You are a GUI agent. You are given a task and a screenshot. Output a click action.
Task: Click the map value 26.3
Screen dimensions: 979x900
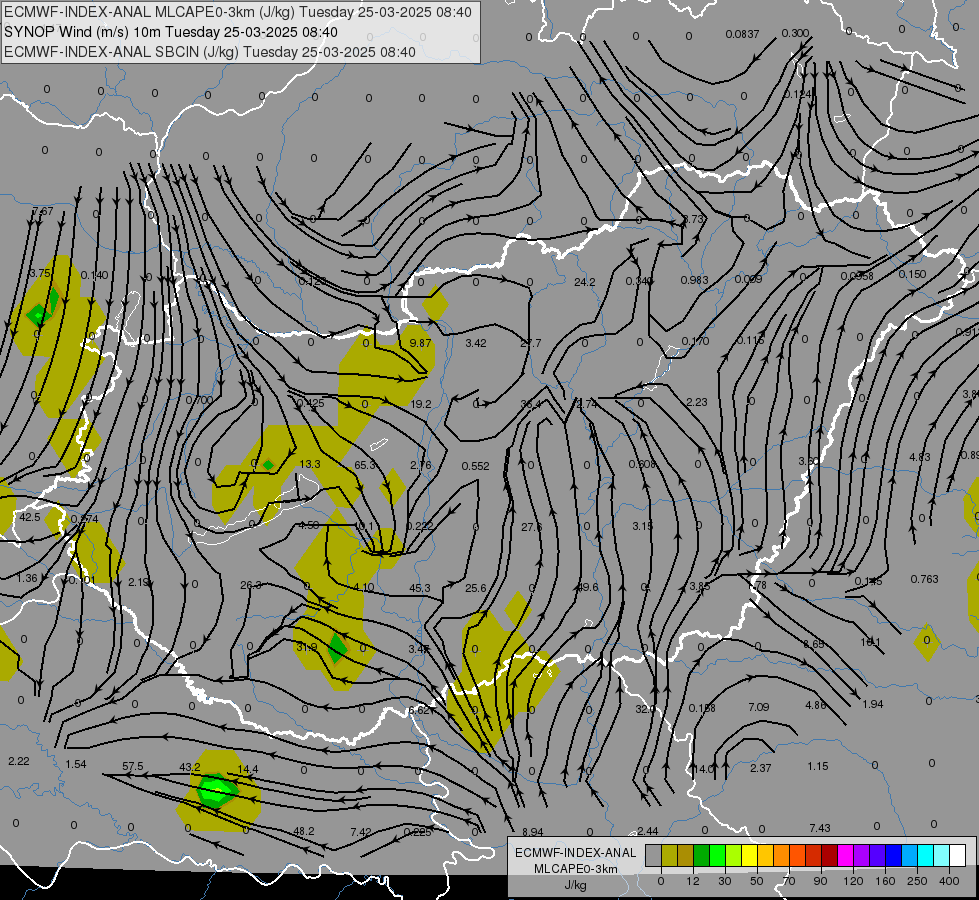point(251,585)
